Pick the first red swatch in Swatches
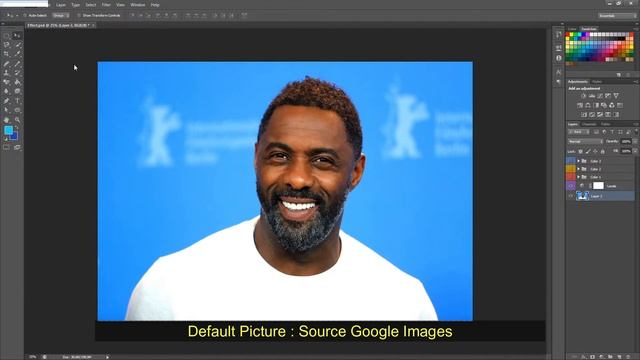This screenshot has height=360, width=640. [x=567, y=35]
